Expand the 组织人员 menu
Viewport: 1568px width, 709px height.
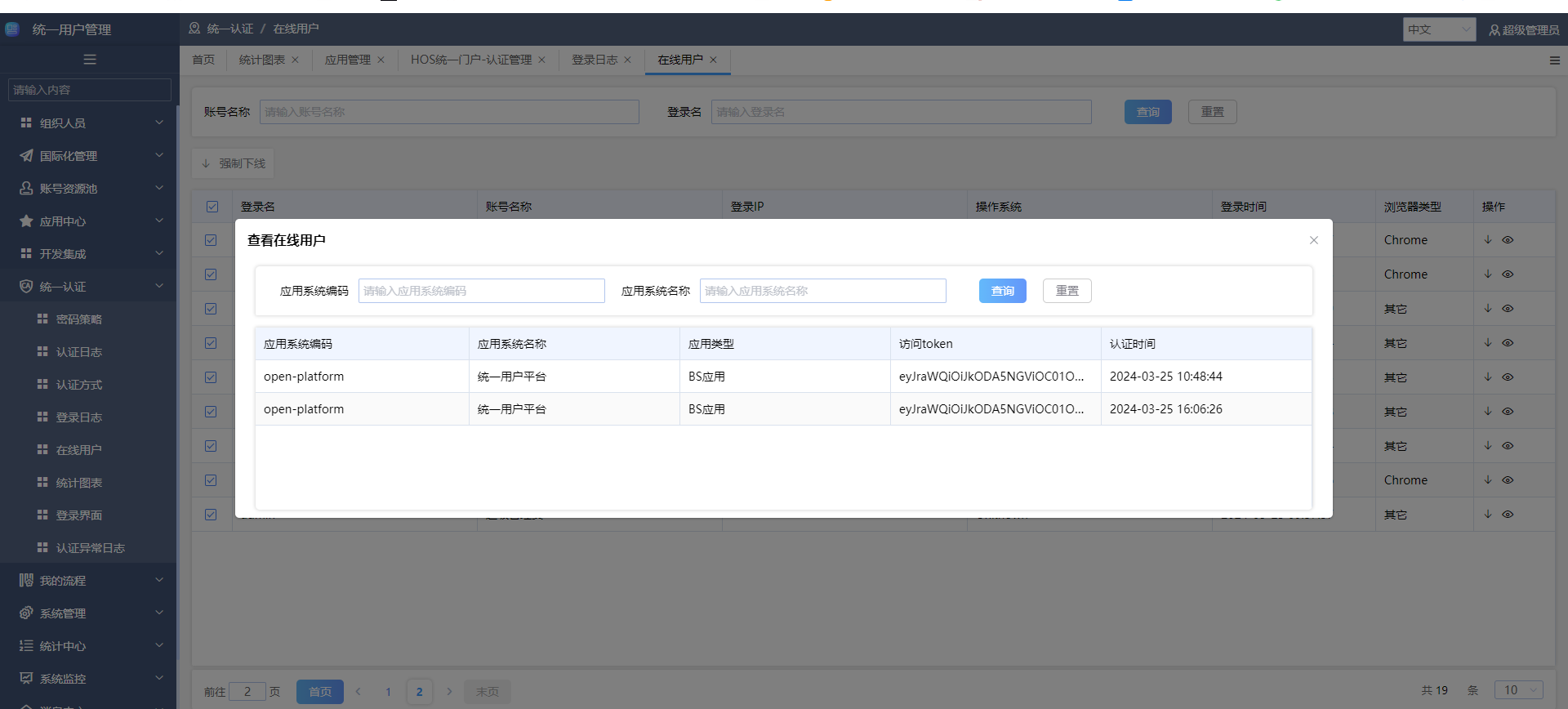point(159,123)
